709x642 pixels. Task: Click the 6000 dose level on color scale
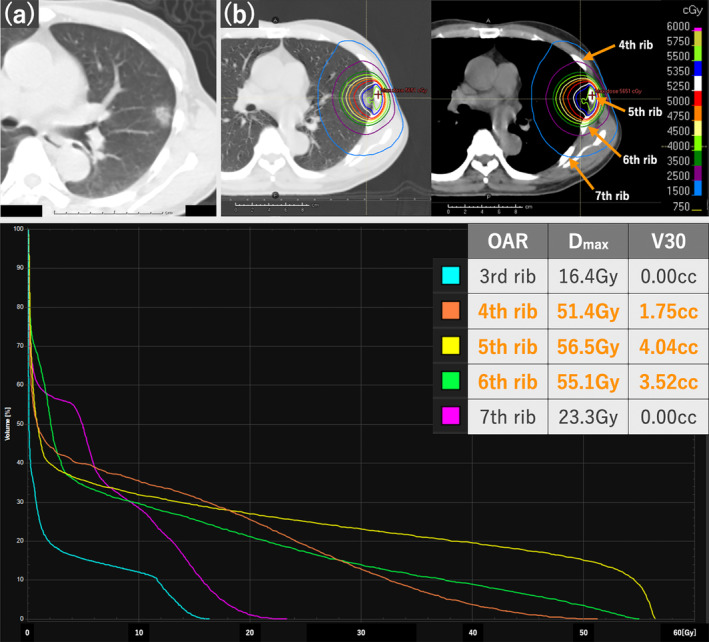pos(678,26)
